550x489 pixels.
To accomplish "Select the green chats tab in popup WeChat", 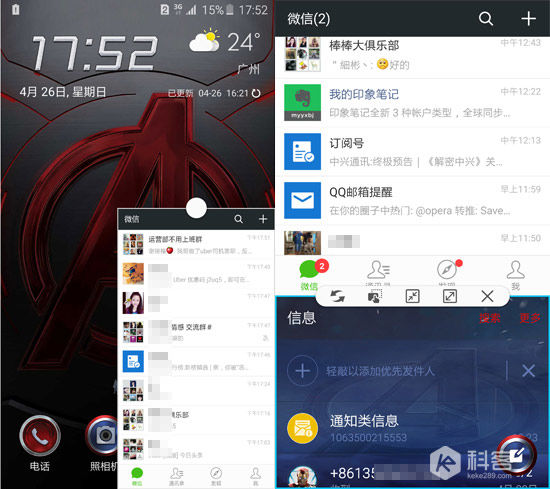I will [x=137, y=476].
